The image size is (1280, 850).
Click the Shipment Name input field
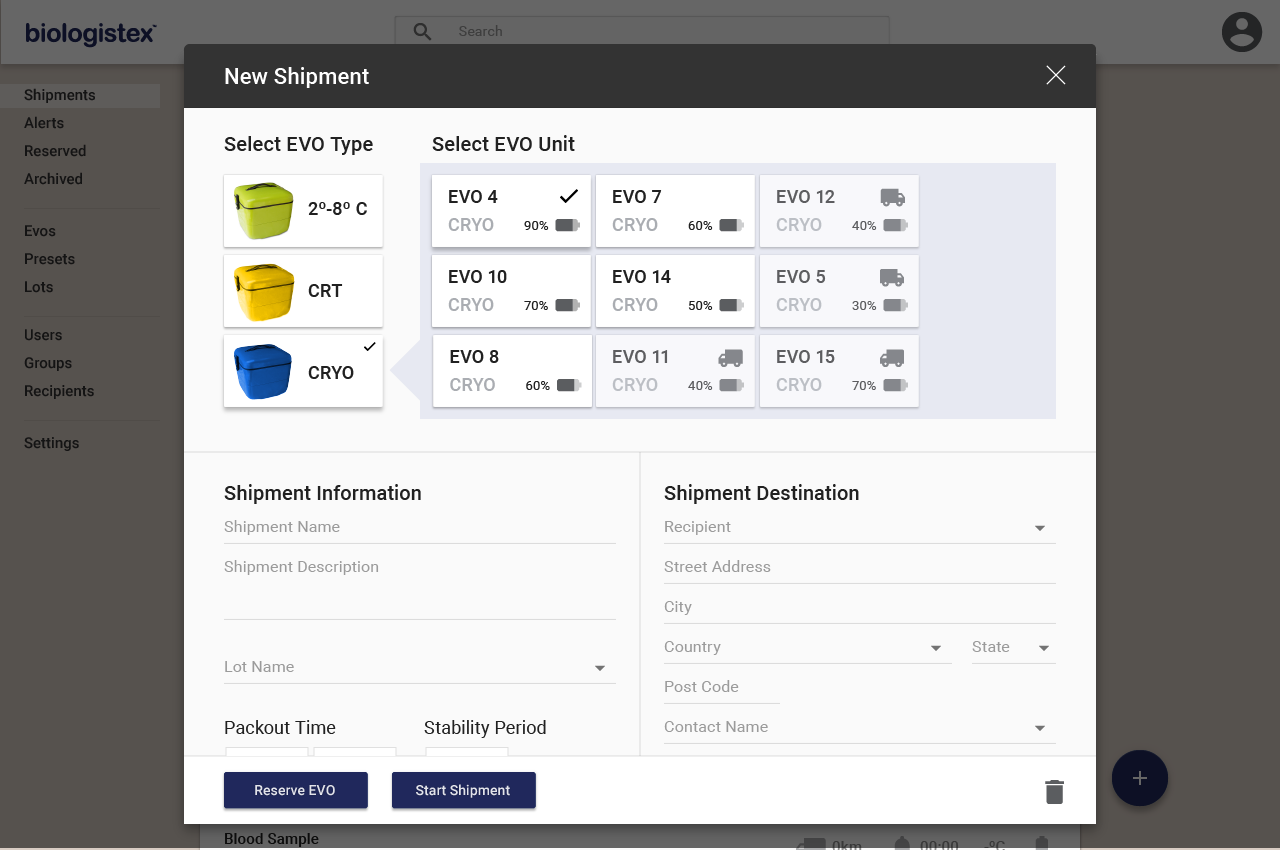click(x=420, y=526)
